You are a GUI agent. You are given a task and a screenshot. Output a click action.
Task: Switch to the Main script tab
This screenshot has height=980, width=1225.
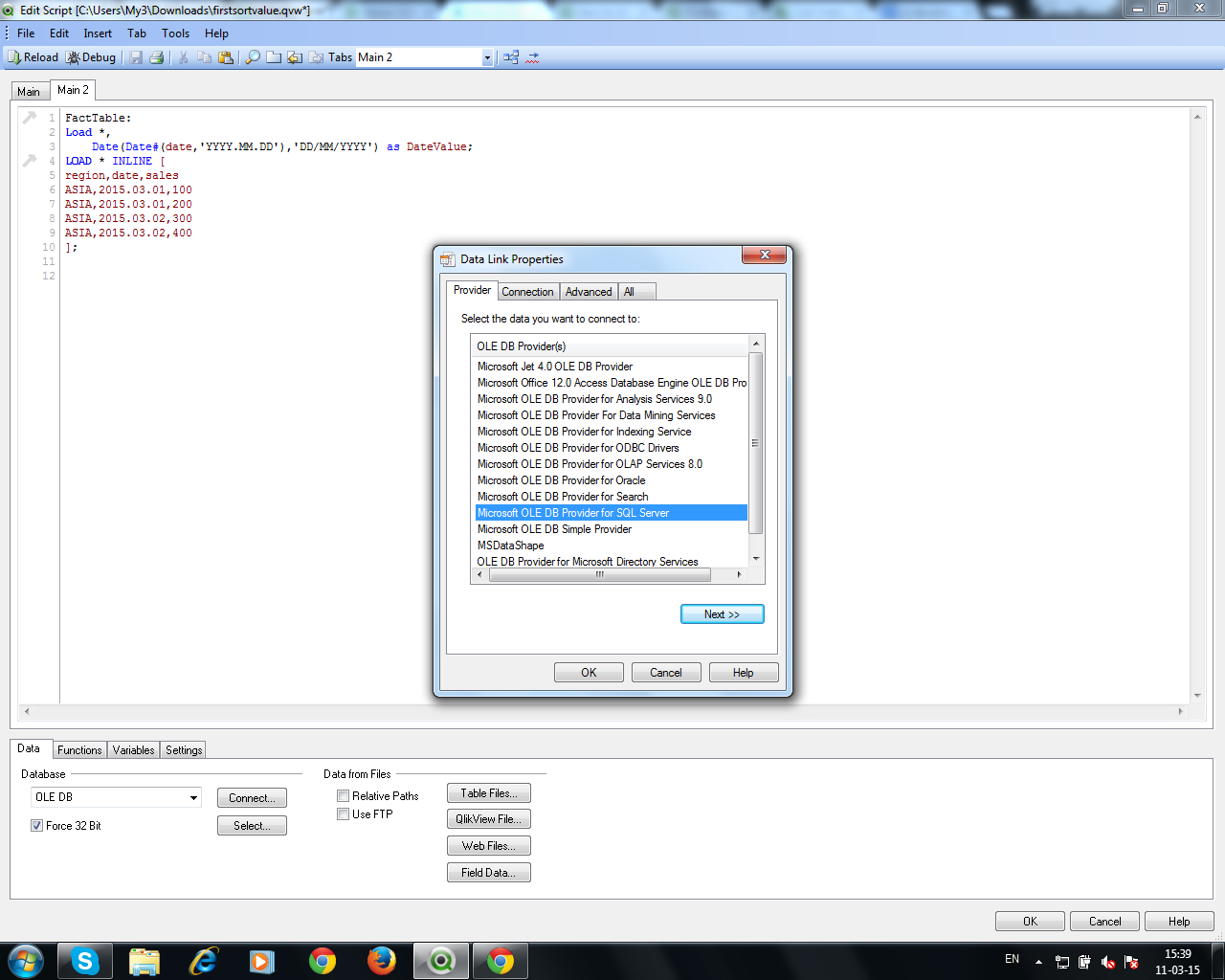pos(29,92)
